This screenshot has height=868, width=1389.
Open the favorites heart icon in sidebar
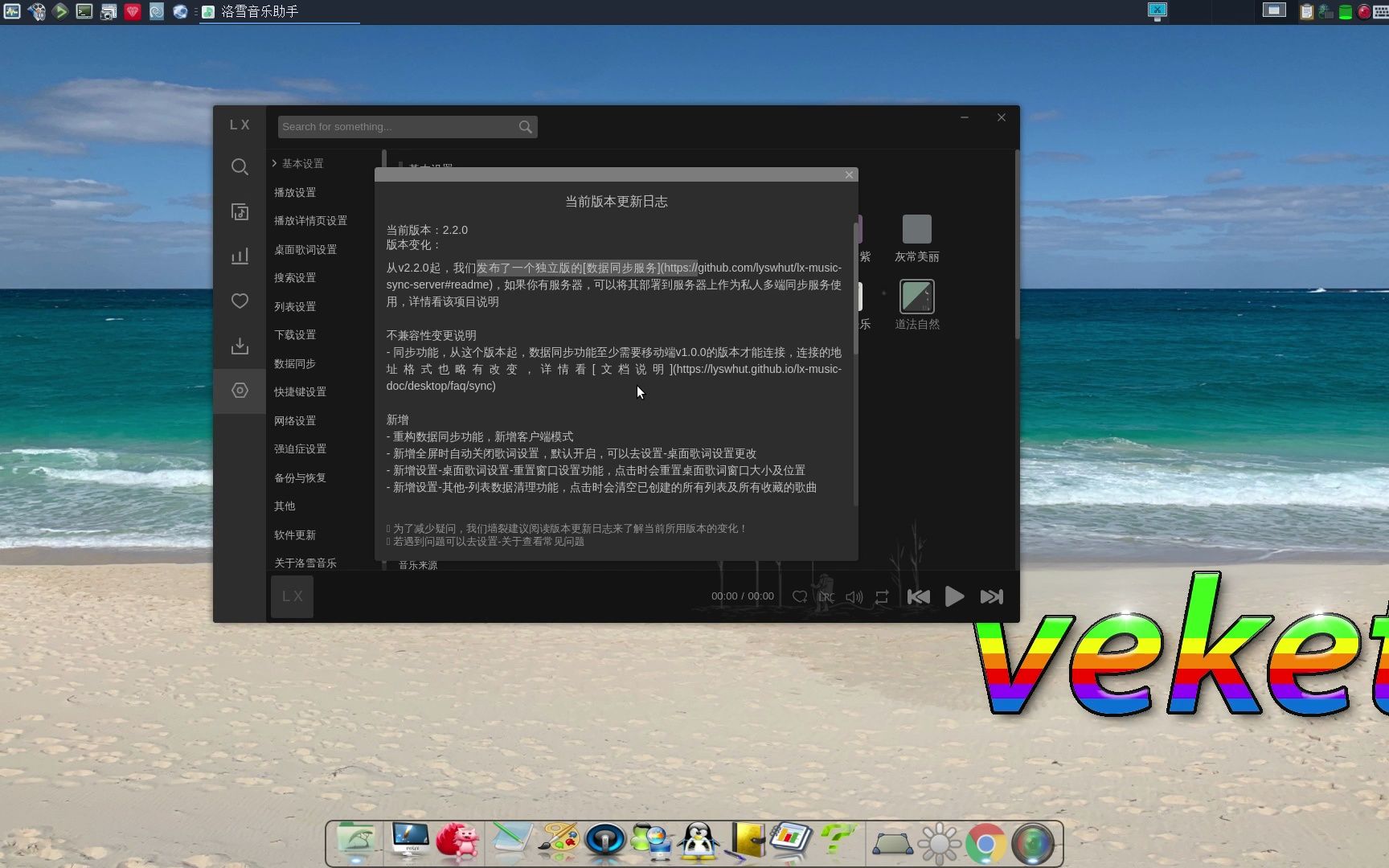240,301
